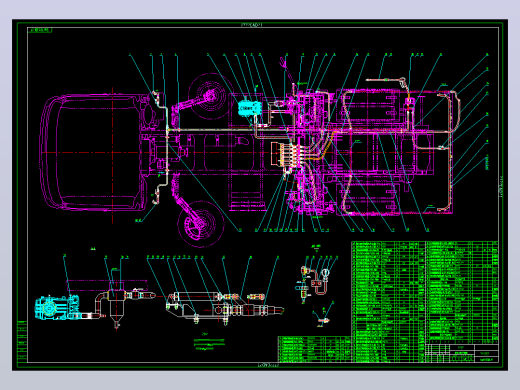Select the large green parts list table
The height and width of the screenshot is (390, 520).
(x=425, y=302)
